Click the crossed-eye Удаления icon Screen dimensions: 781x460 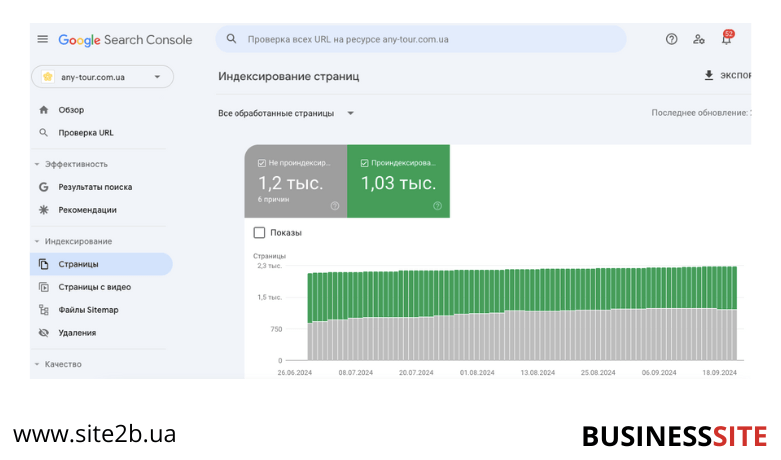click(44, 333)
